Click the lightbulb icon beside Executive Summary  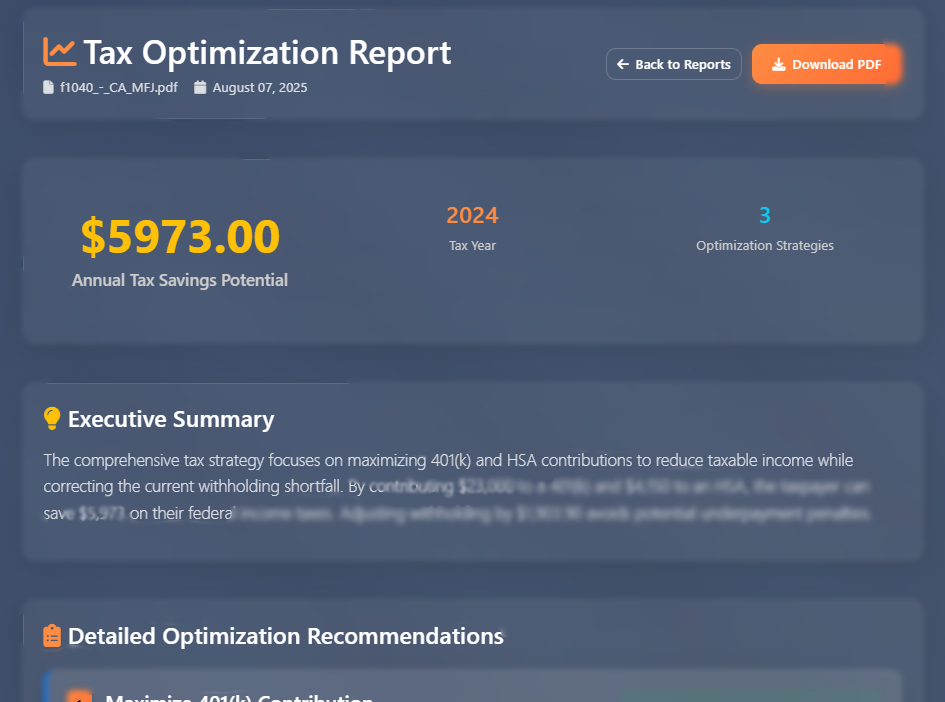(52, 419)
